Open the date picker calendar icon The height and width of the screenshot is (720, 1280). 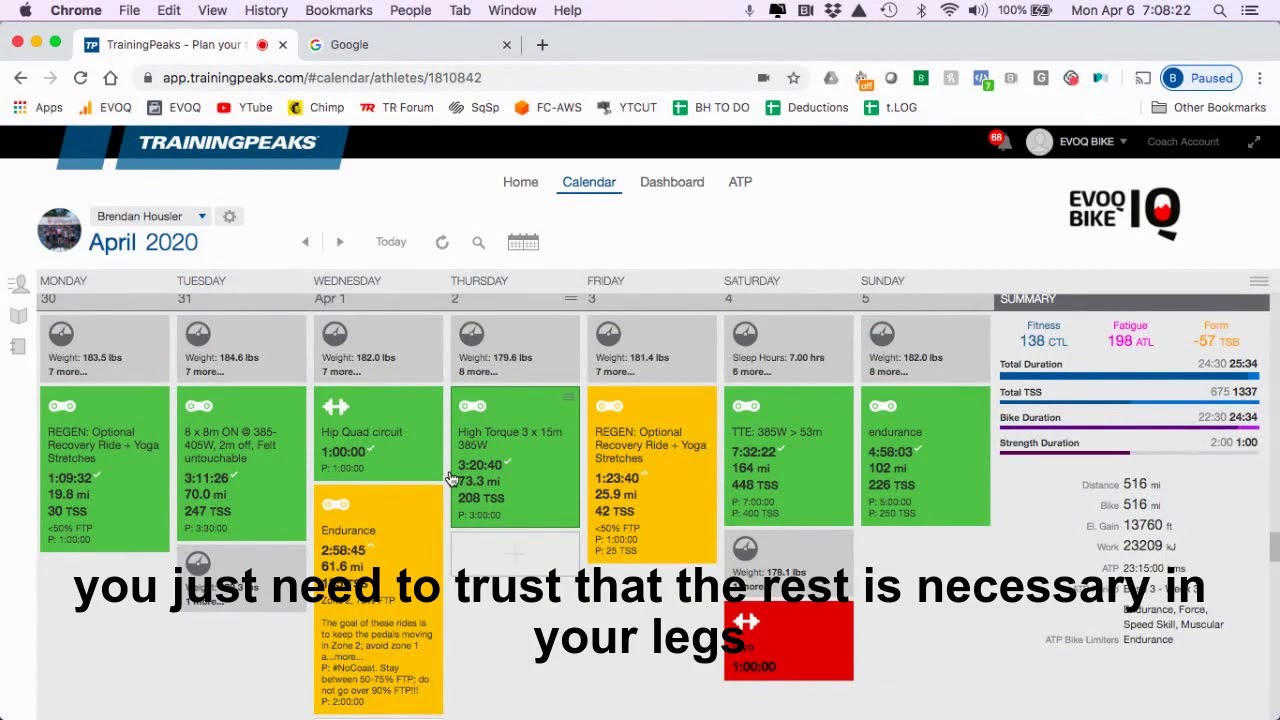click(x=523, y=242)
